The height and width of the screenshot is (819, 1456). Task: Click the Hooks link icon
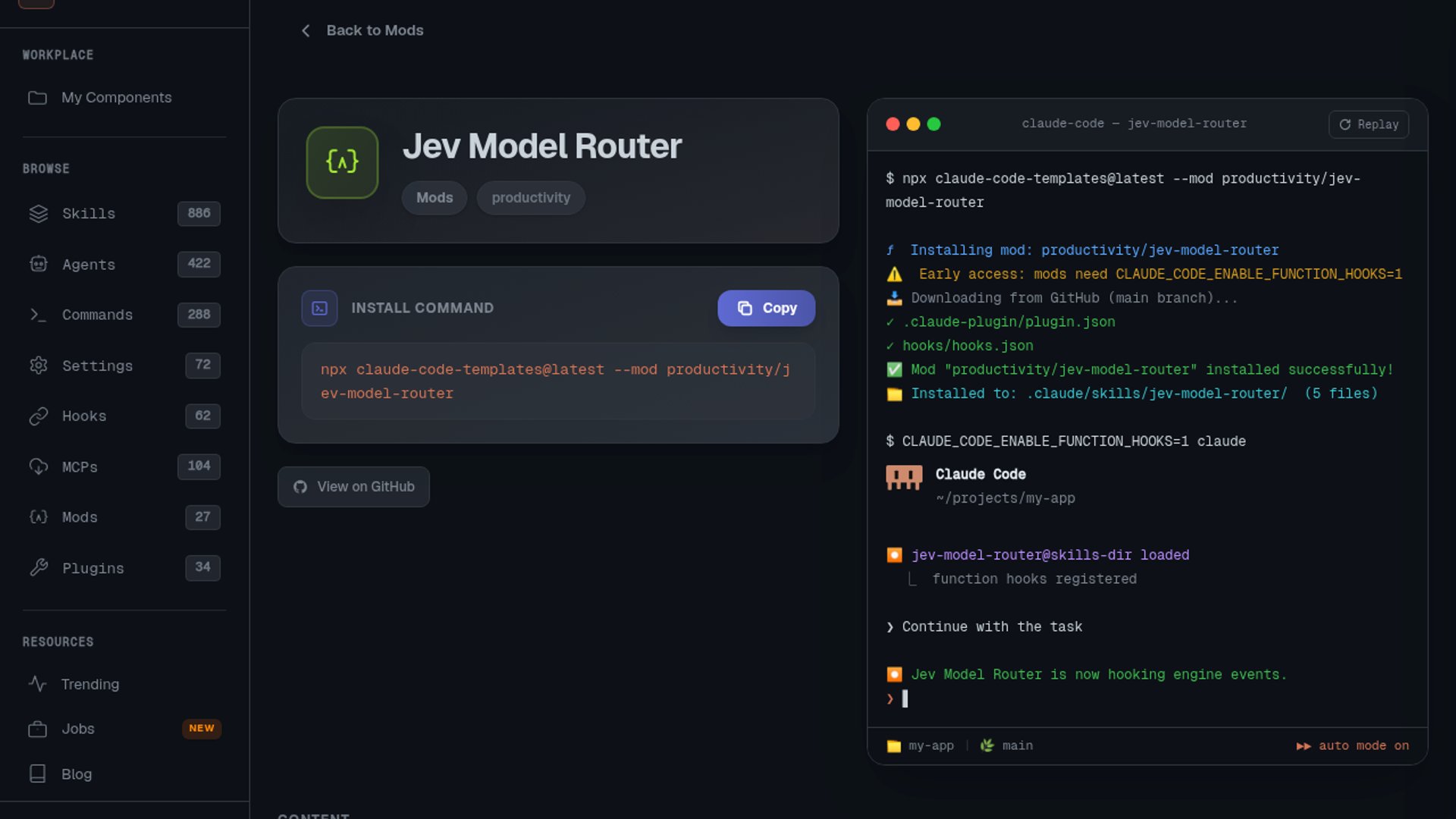38,416
